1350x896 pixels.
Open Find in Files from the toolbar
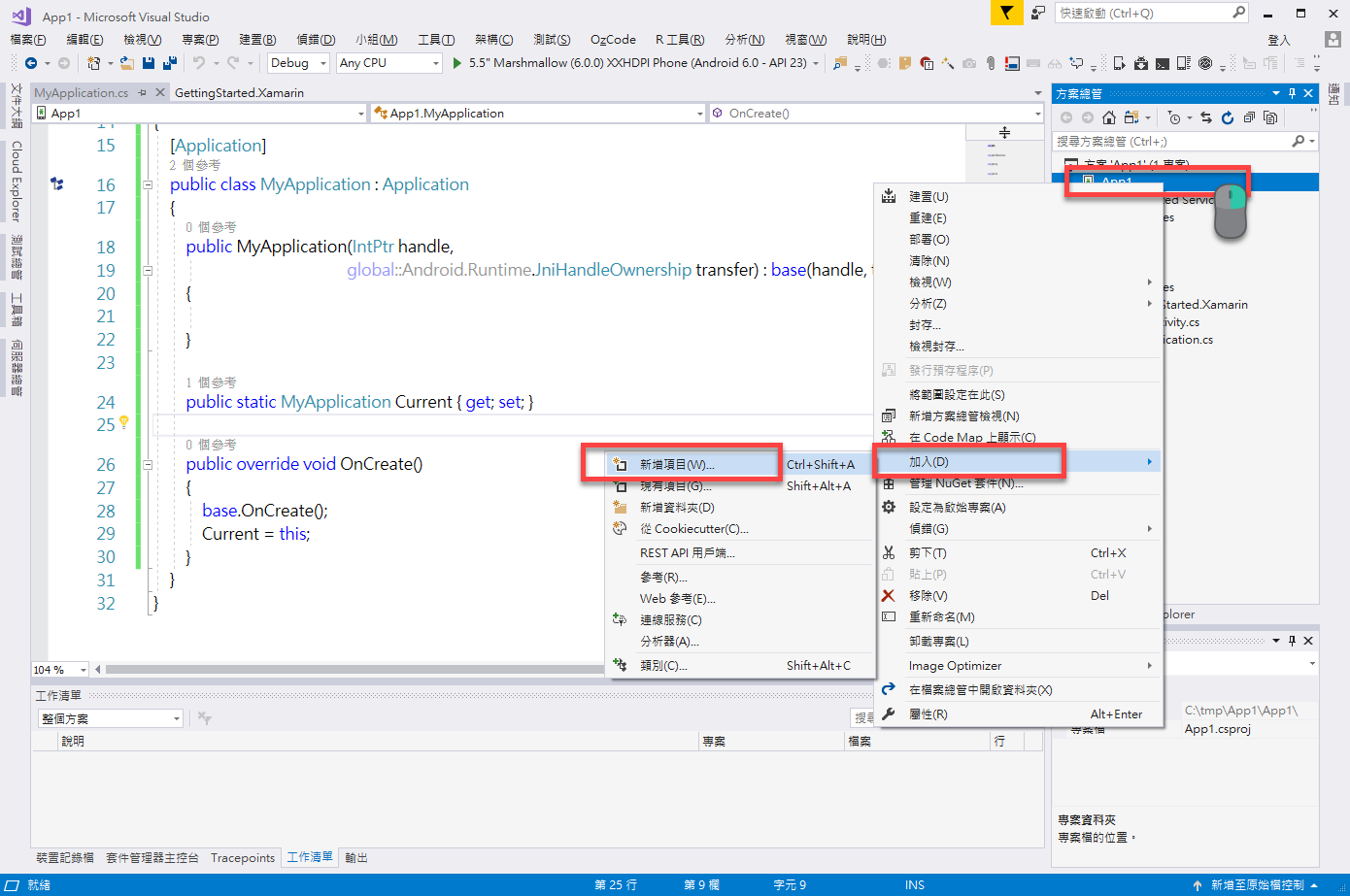click(840, 63)
